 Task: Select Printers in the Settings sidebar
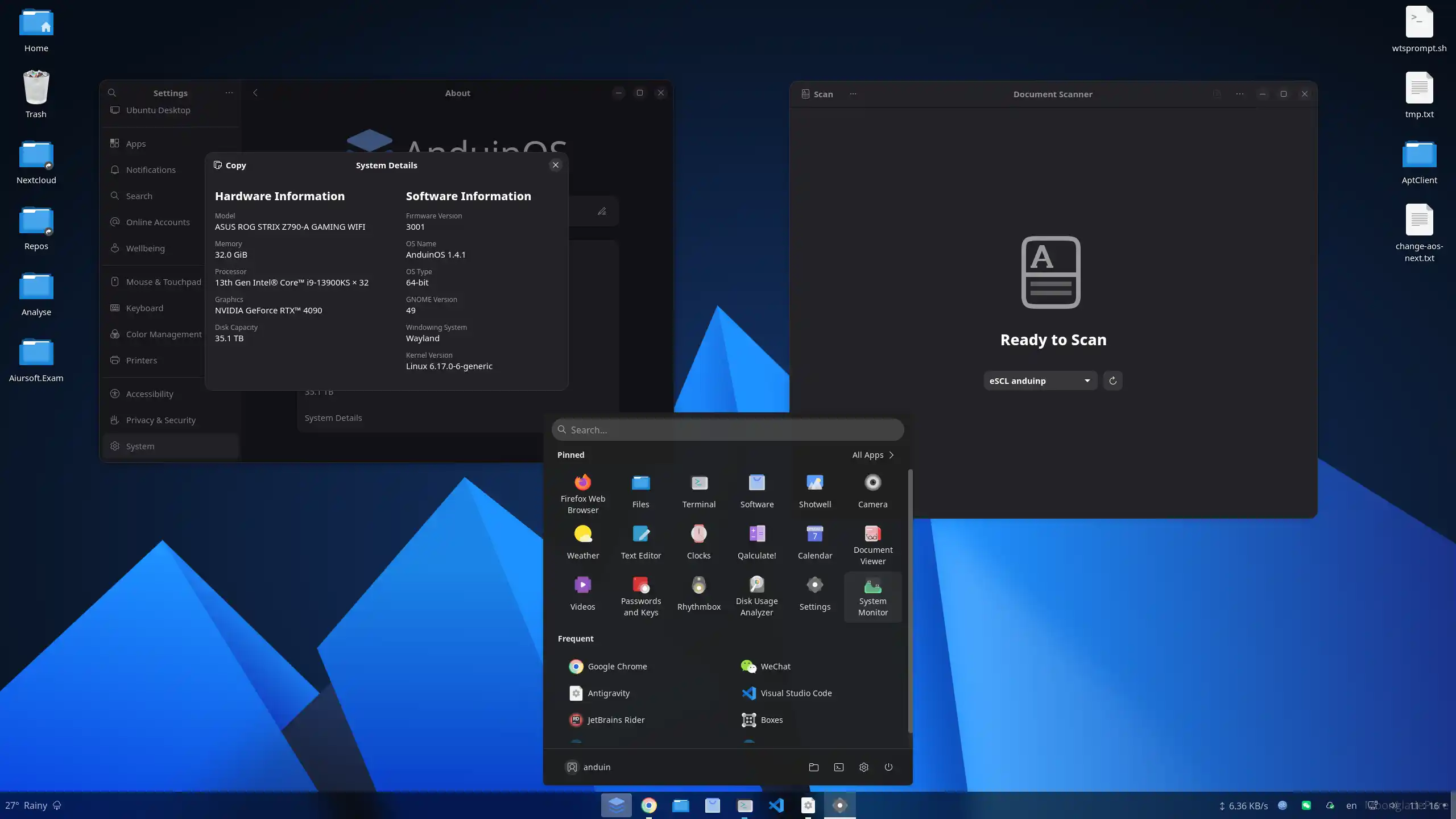(x=142, y=360)
